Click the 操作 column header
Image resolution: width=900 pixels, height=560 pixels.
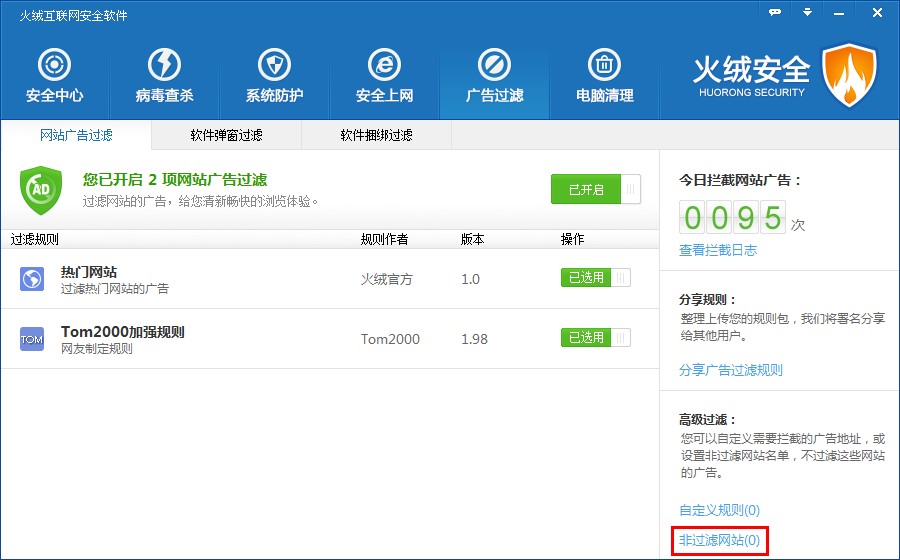point(572,239)
